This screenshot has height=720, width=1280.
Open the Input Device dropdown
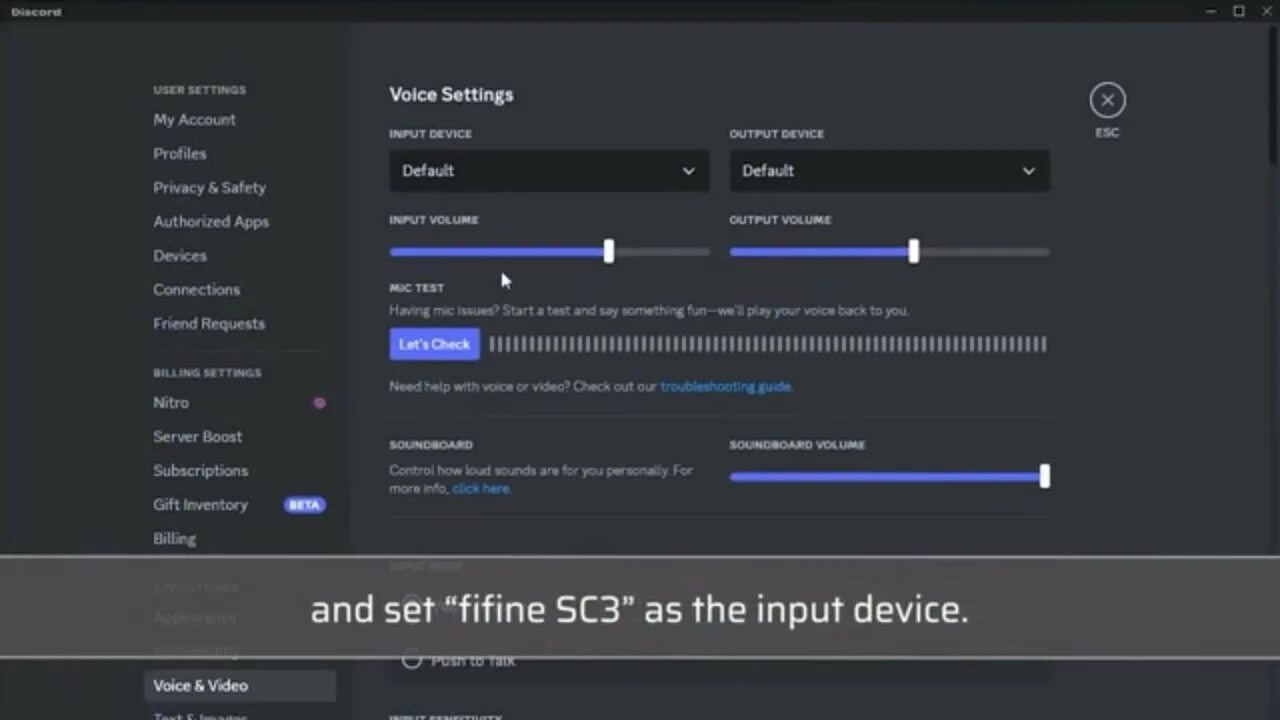click(x=549, y=171)
